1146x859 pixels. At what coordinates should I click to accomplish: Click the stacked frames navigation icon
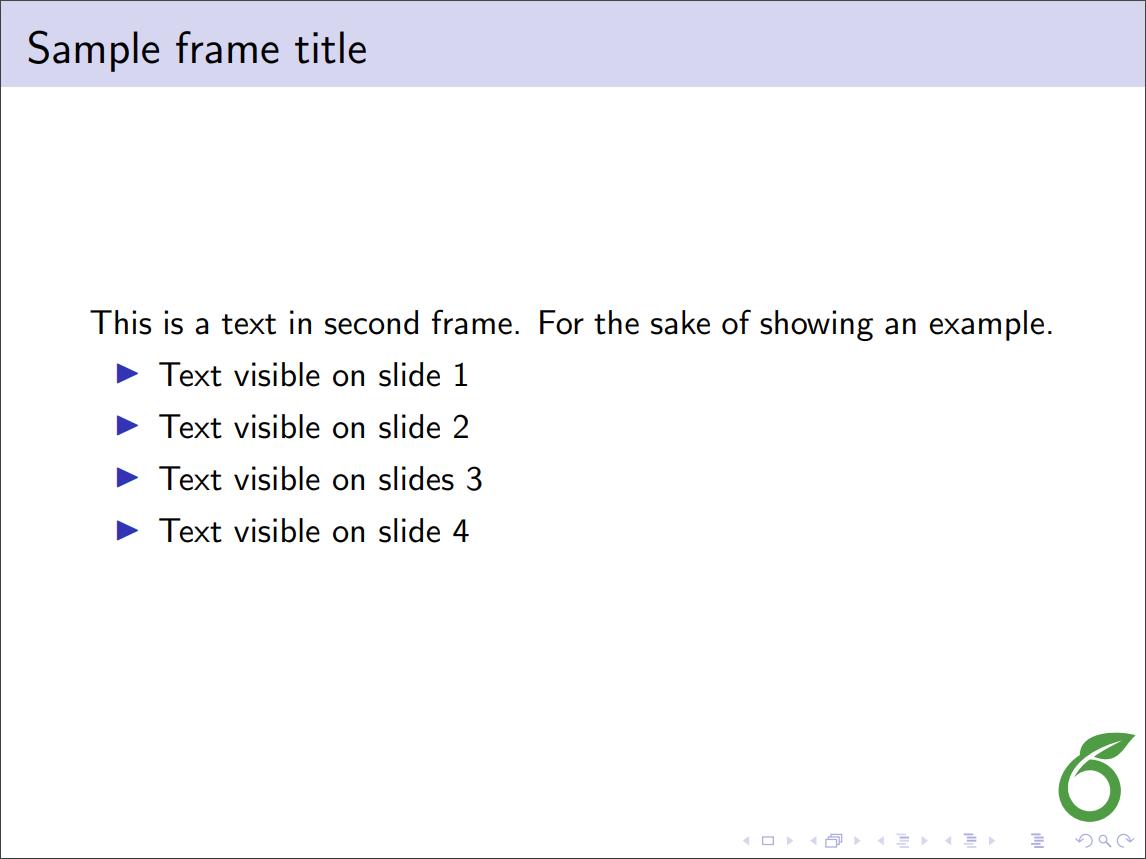834,841
